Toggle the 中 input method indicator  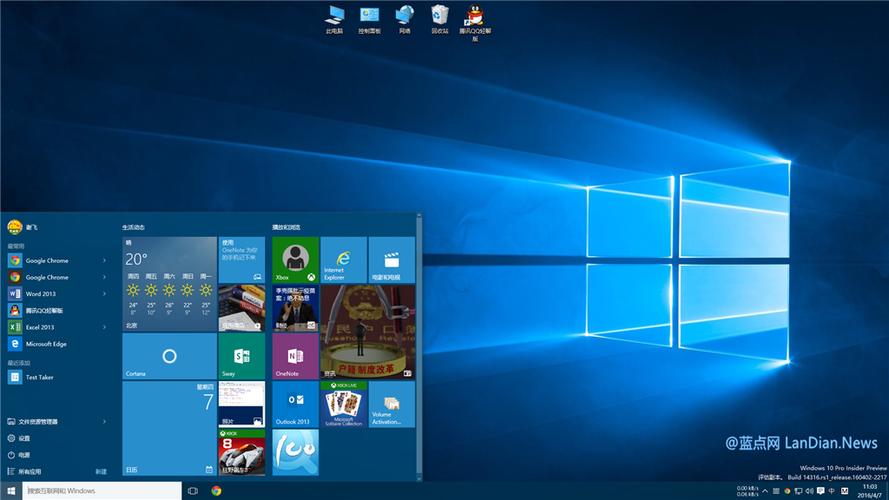click(832, 491)
